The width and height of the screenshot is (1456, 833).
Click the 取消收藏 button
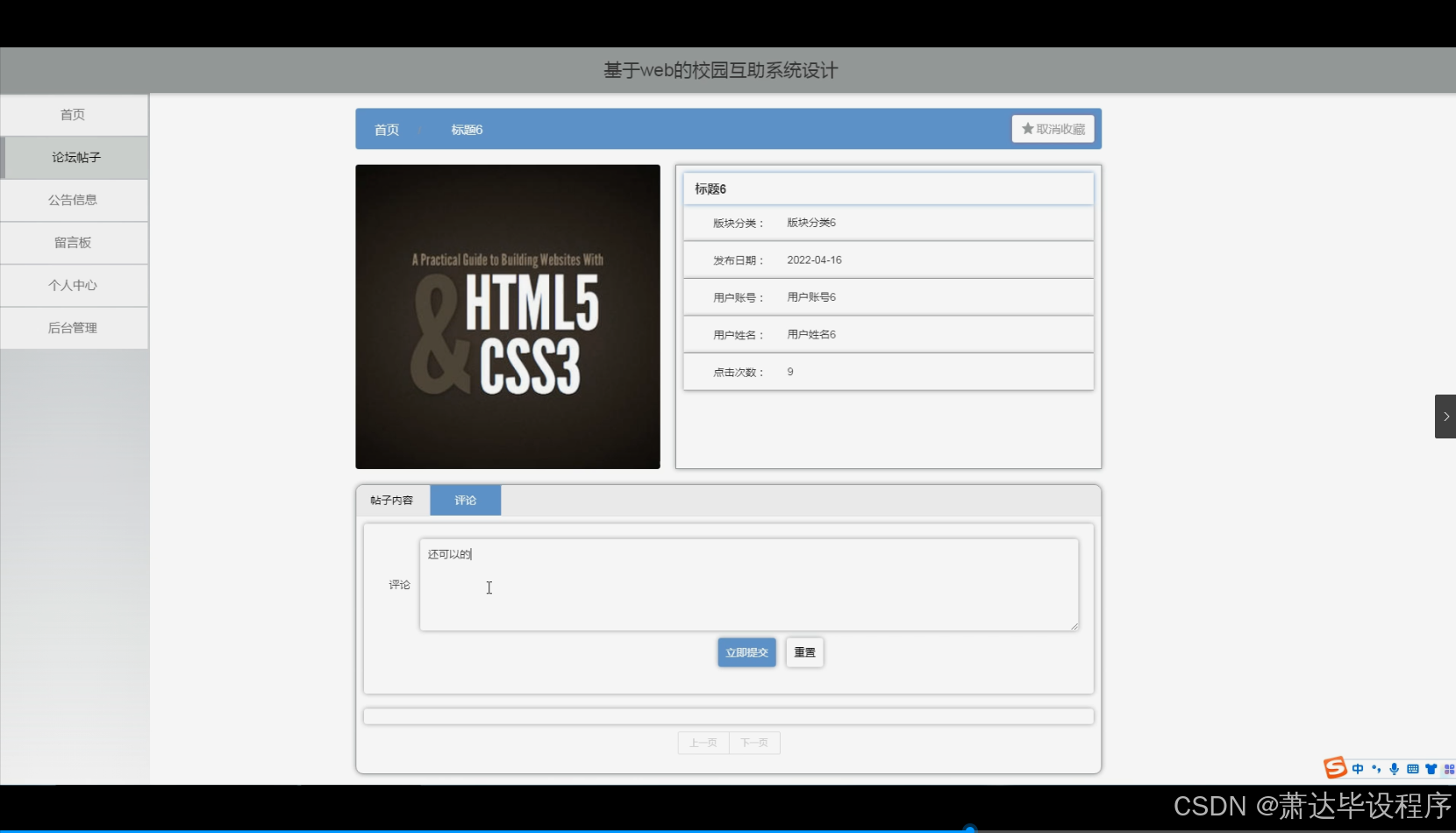[1053, 129]
